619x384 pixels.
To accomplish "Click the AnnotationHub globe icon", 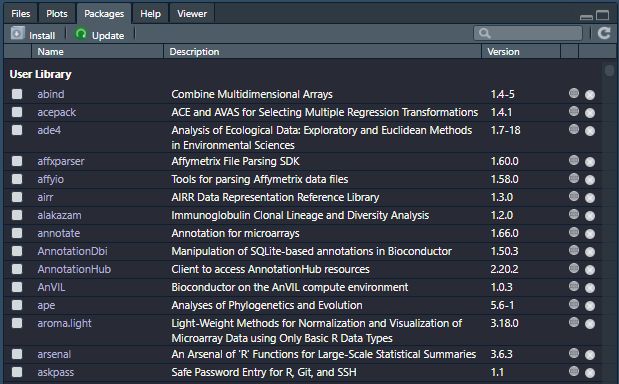I will pos(574,269).
